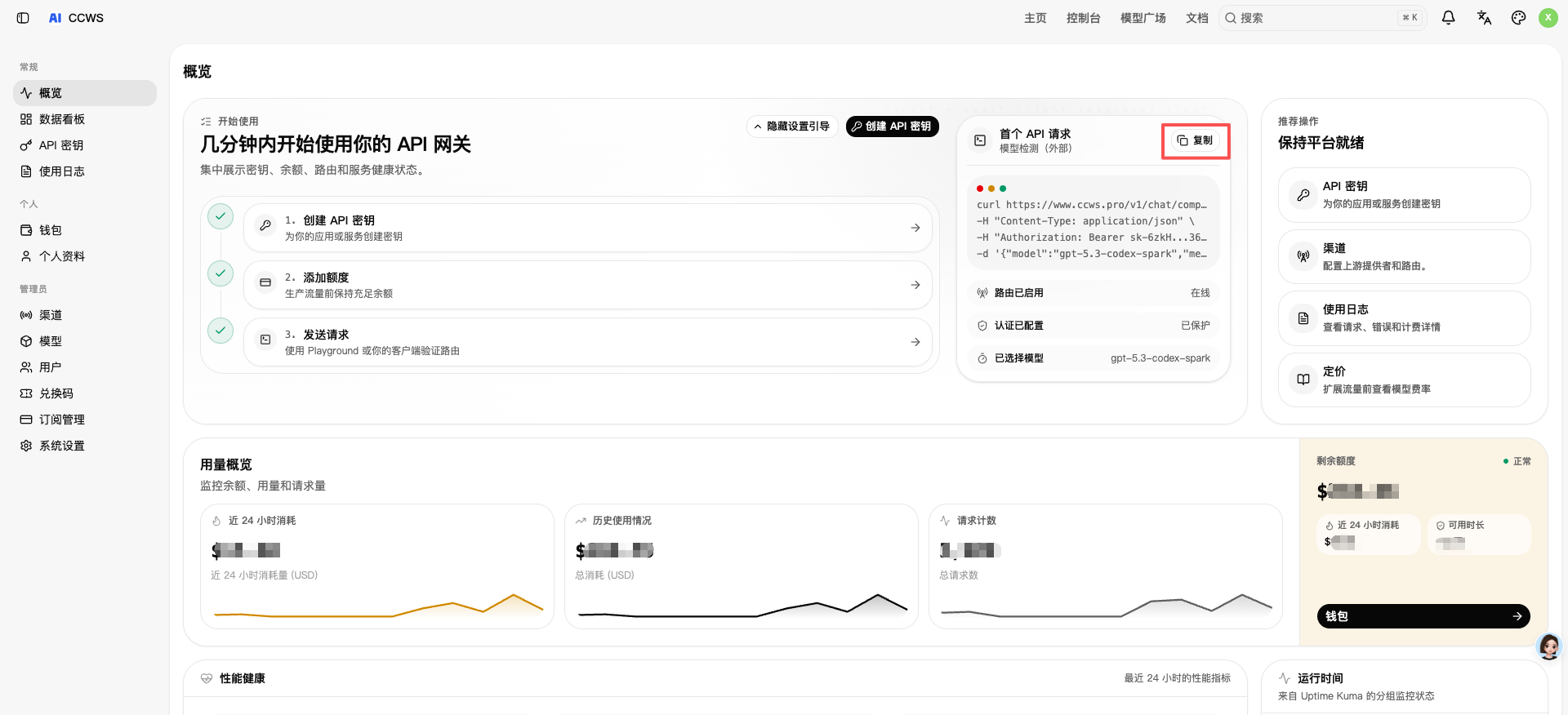
Task: Open 系统设置 in the sidebar
Action: click(x=85, y=446)
